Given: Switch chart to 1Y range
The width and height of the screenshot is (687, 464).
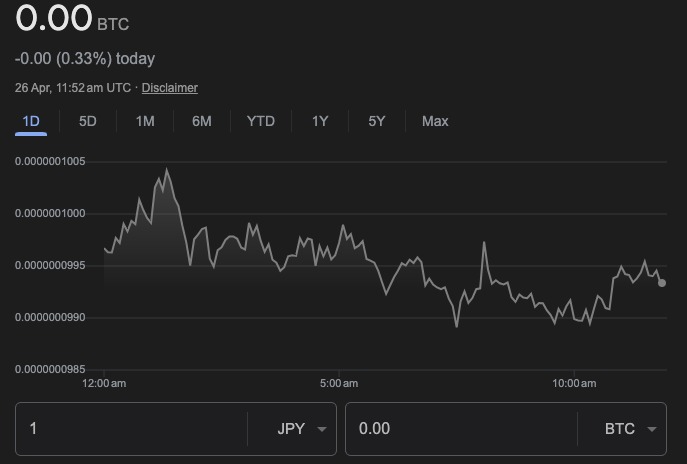Looking at the screenshot, I should (320, 121).
